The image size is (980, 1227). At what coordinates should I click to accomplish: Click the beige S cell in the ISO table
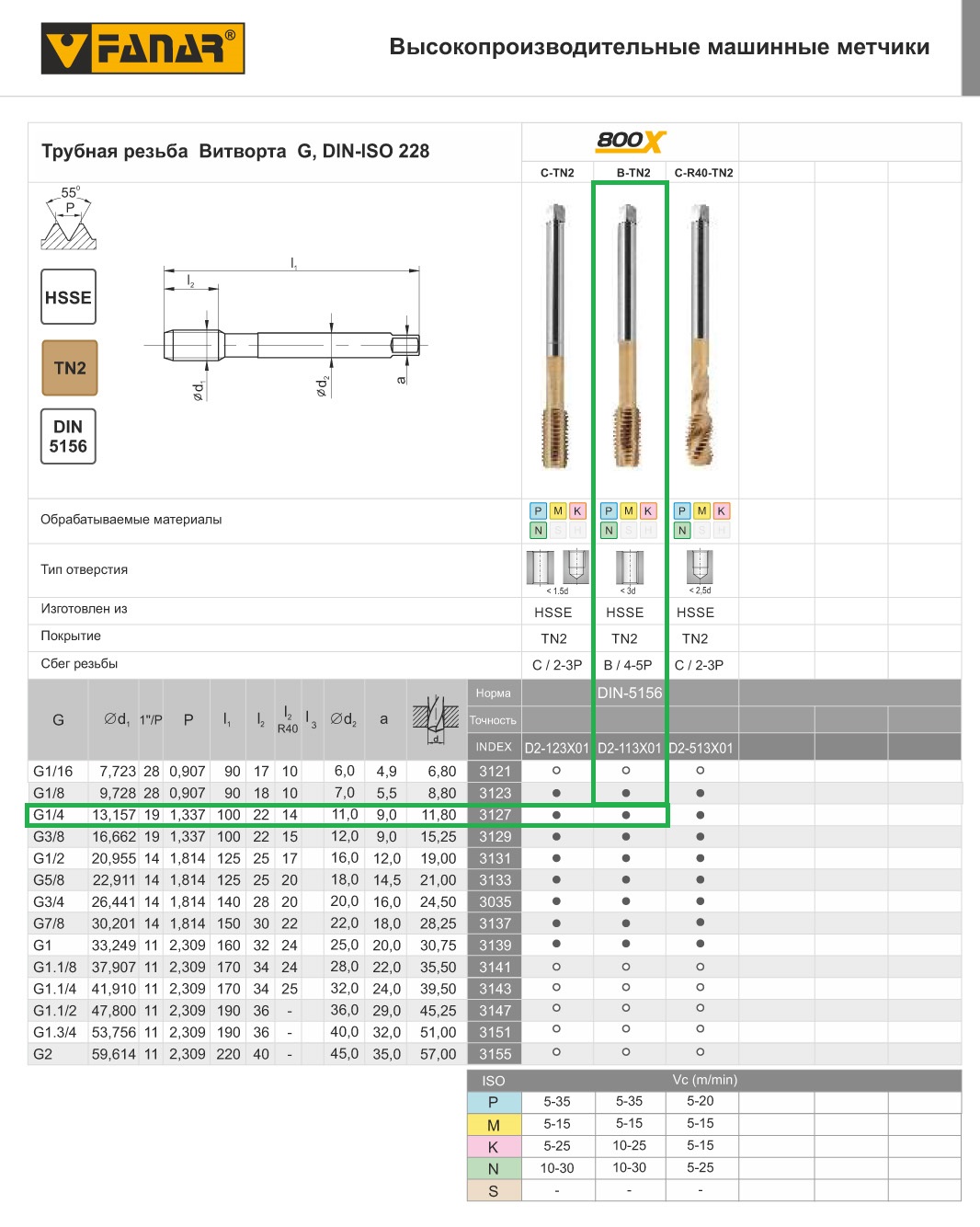click(x=494, y=1191)
